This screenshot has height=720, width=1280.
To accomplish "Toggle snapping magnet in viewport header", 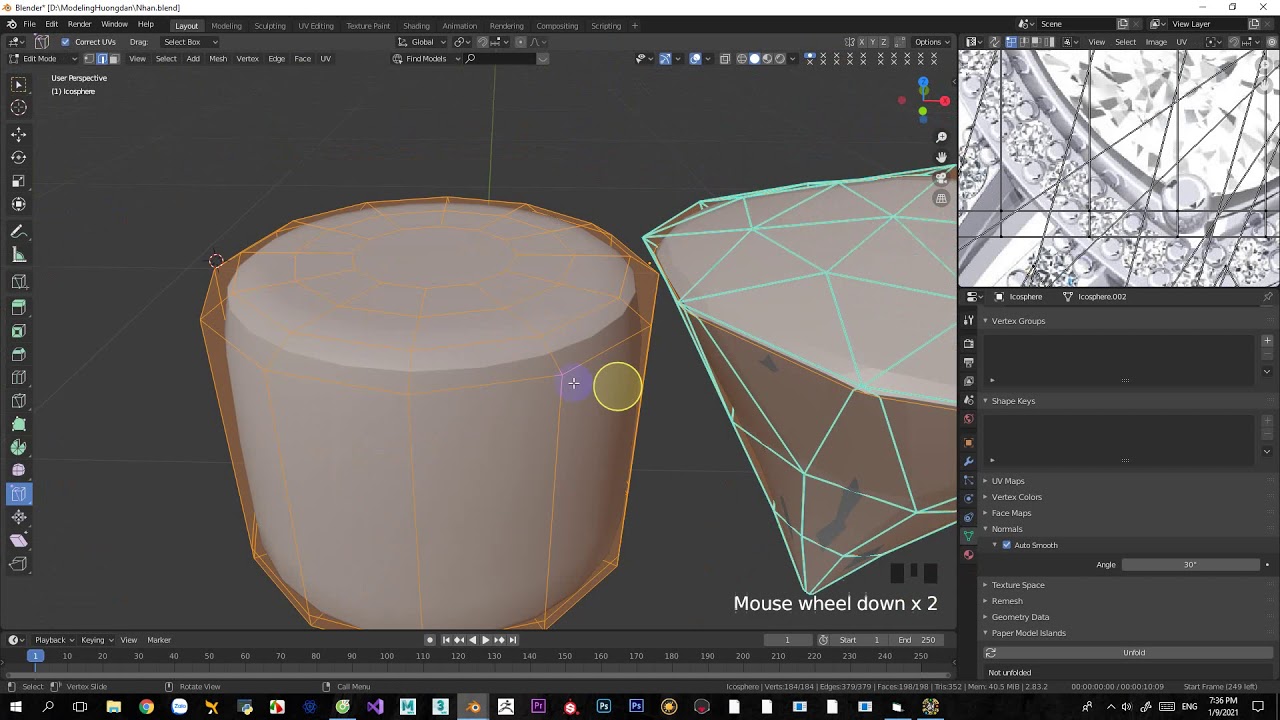I will click(x=482, y=42).
